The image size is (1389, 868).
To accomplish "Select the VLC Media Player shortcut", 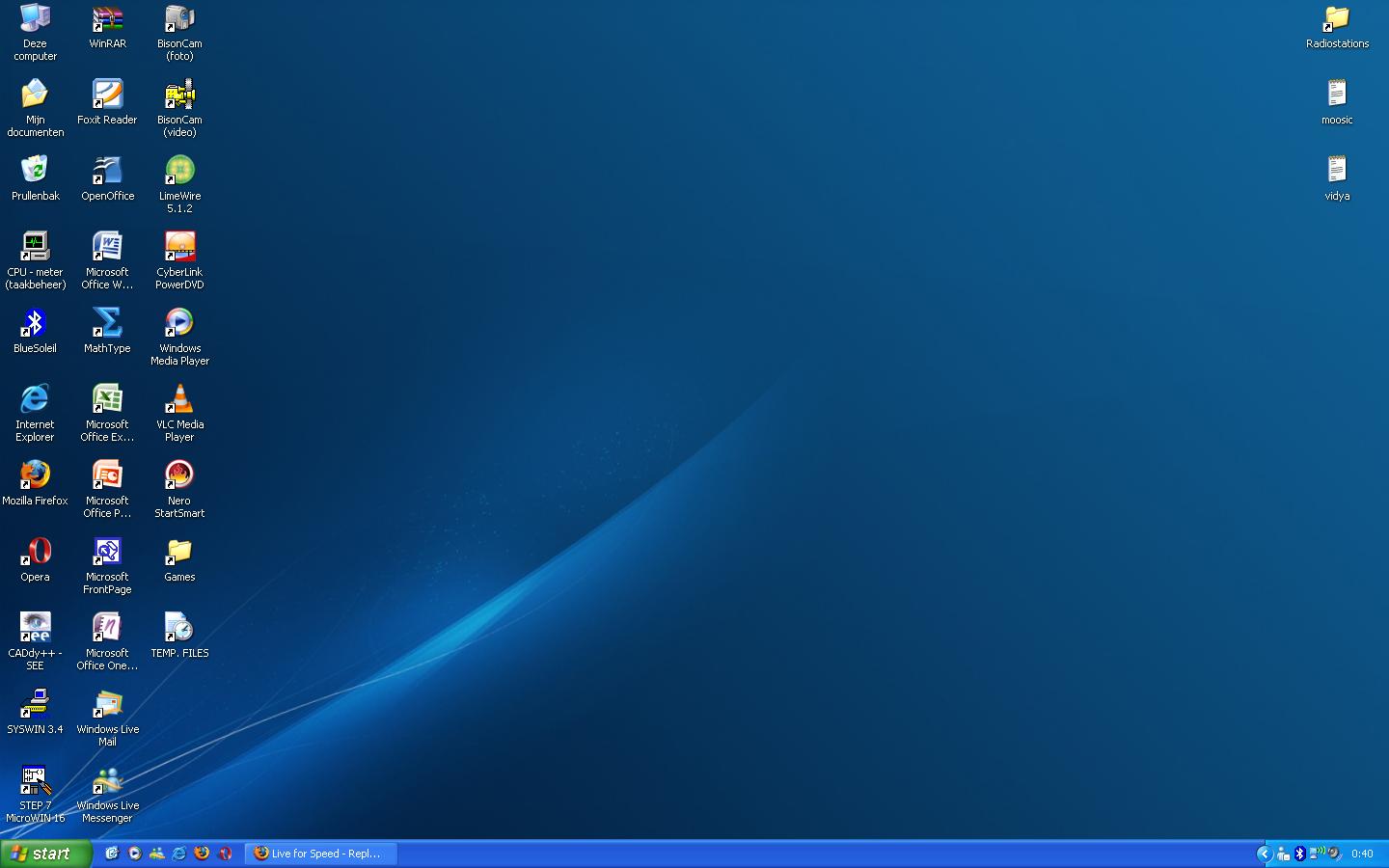I will 179,413.
